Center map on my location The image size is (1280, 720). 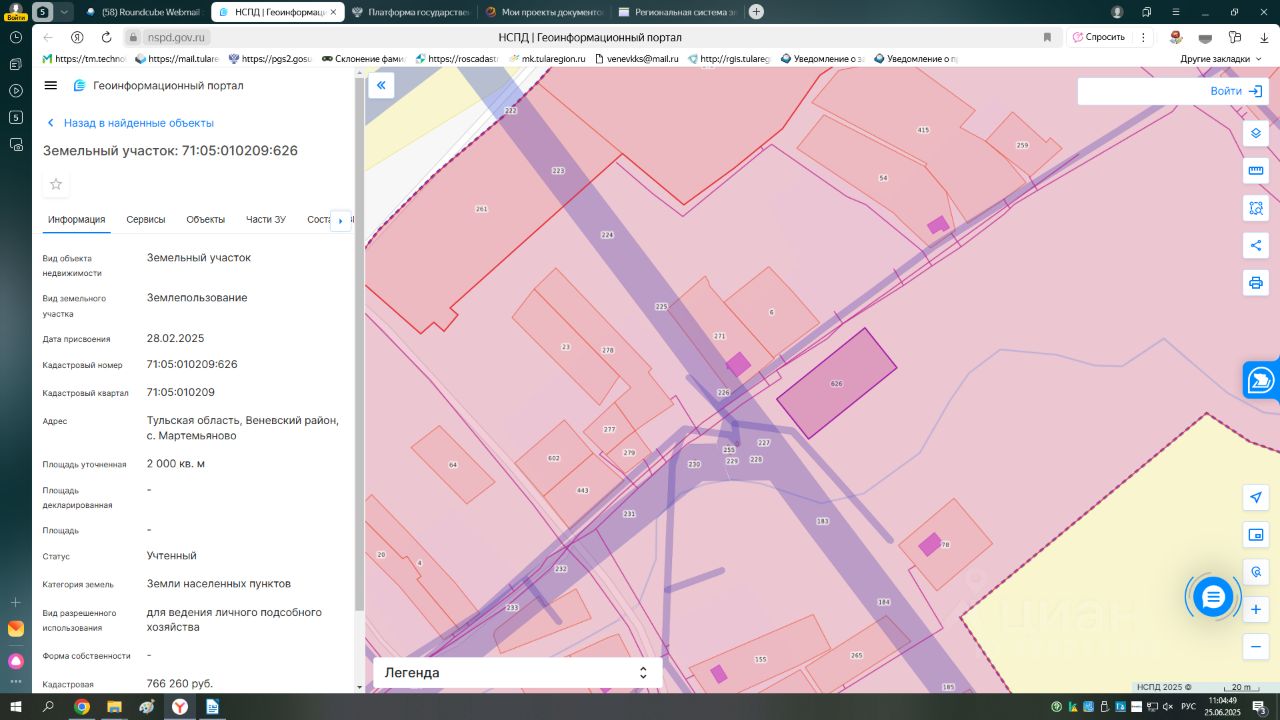tap(1256, 497)
